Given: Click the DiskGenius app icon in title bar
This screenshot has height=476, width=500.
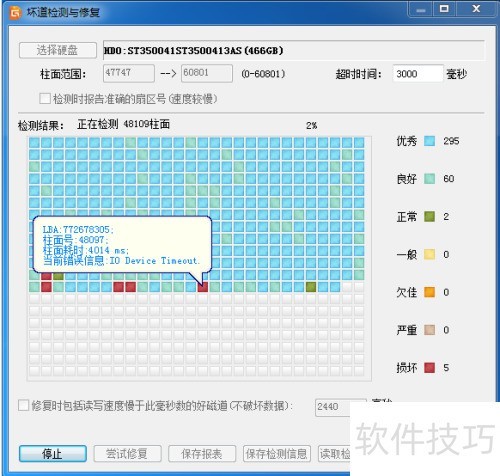Looking at the screenshot, I should click(x=16, y=12).
